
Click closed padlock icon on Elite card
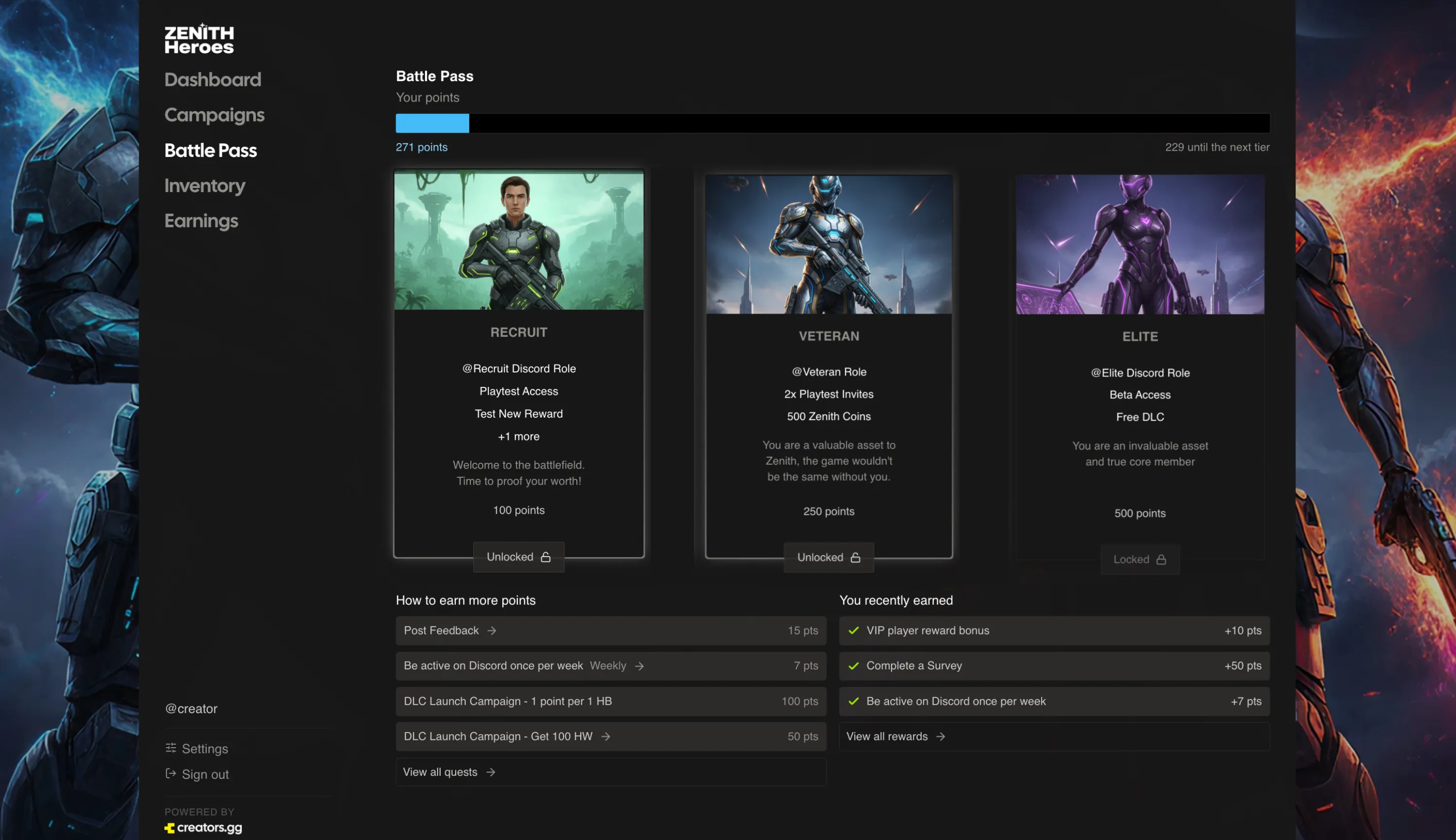1161,560
